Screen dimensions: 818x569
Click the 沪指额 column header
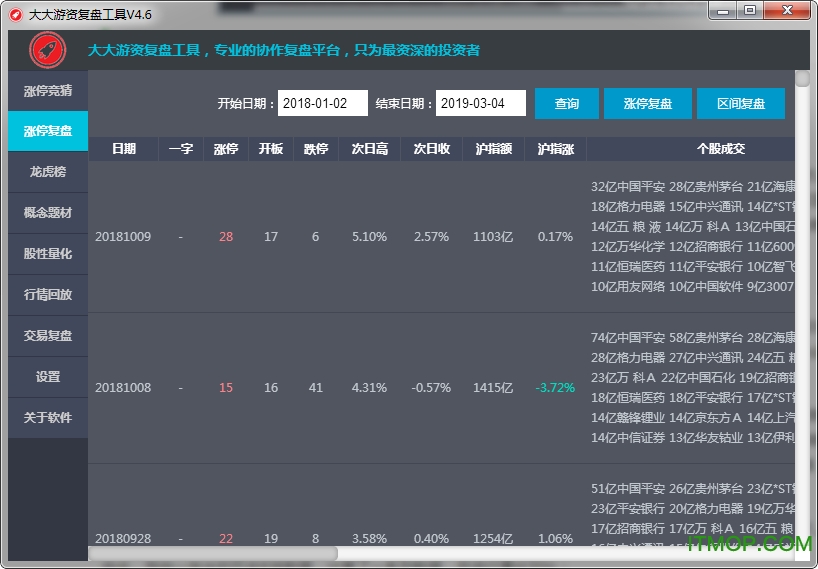494,149
